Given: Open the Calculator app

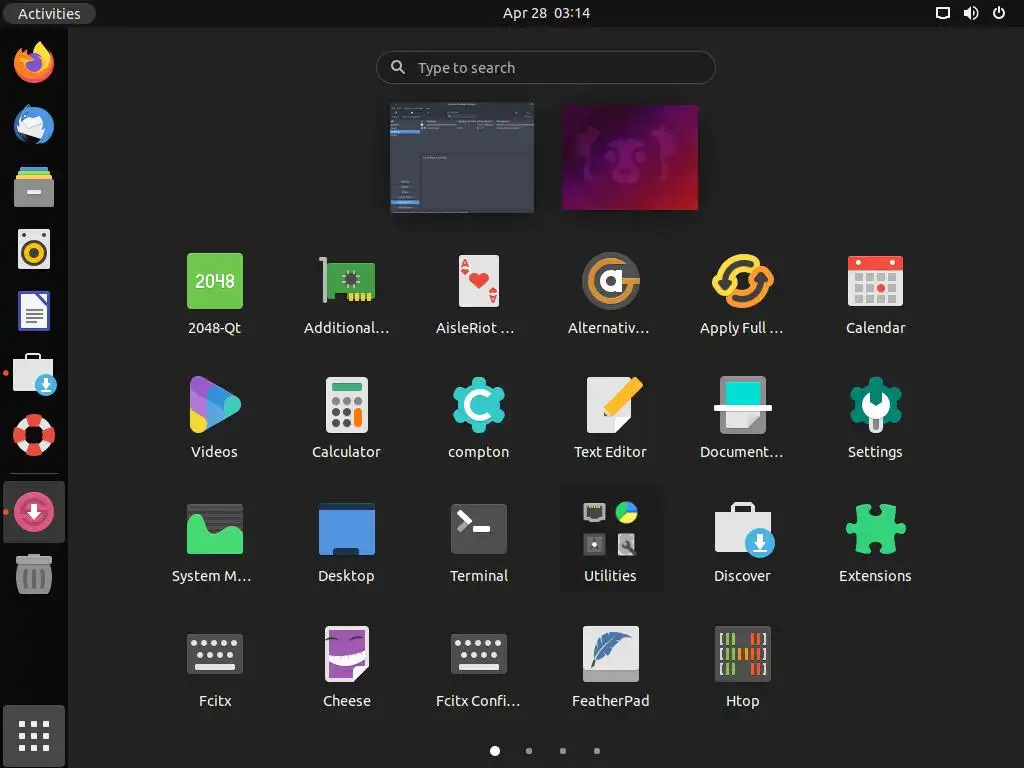Looking at the screenshot, I should (x=347, y=418).
